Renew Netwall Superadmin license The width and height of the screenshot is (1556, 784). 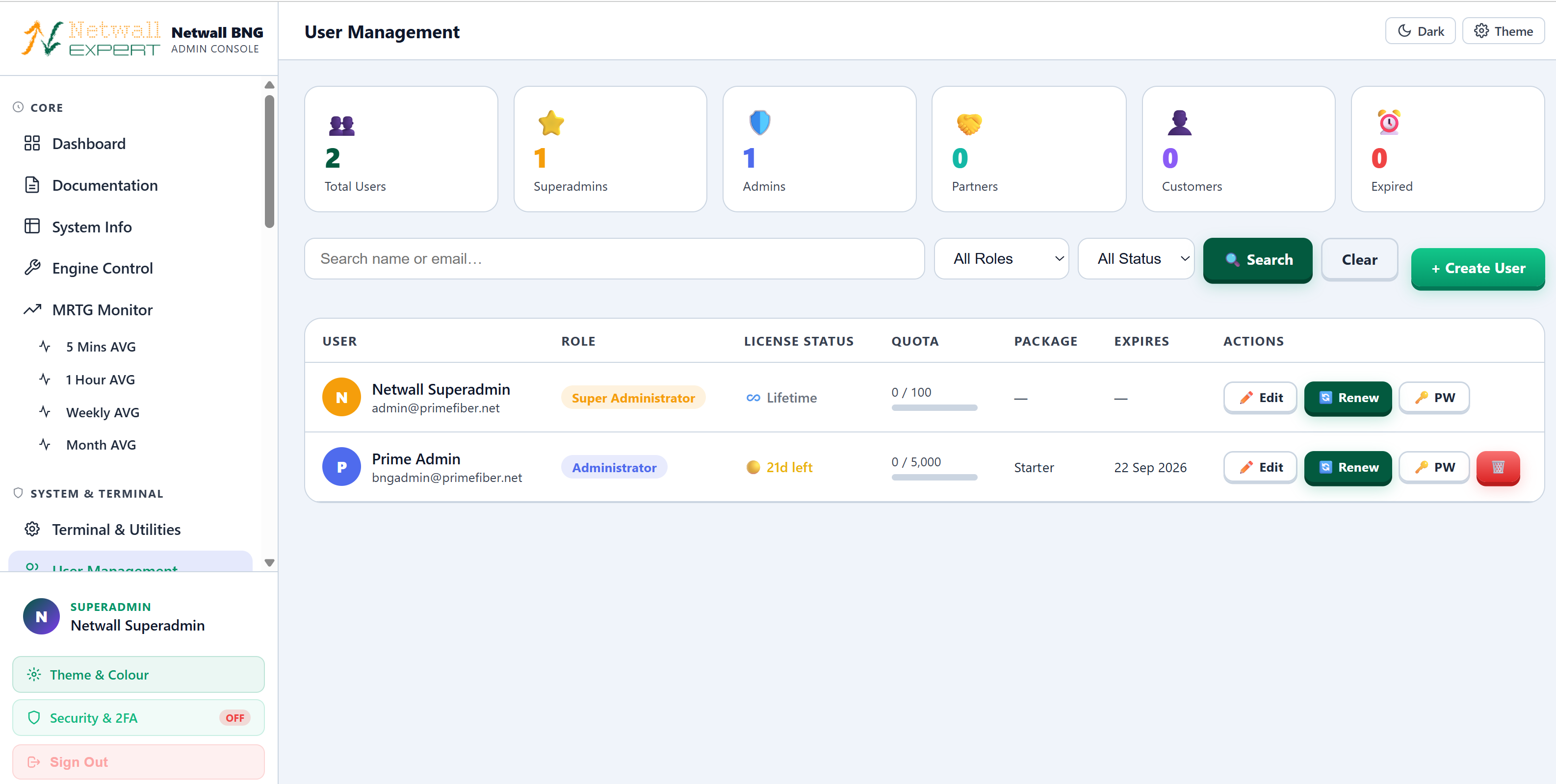1348,398
